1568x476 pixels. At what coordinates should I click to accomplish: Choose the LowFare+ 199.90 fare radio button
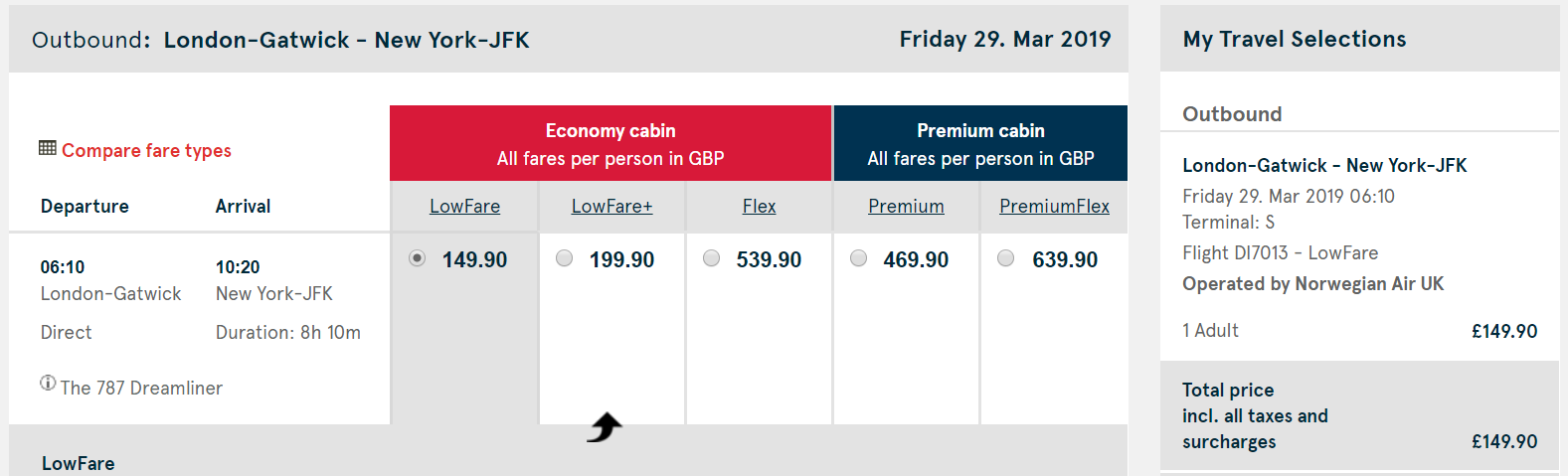[565, 258]
